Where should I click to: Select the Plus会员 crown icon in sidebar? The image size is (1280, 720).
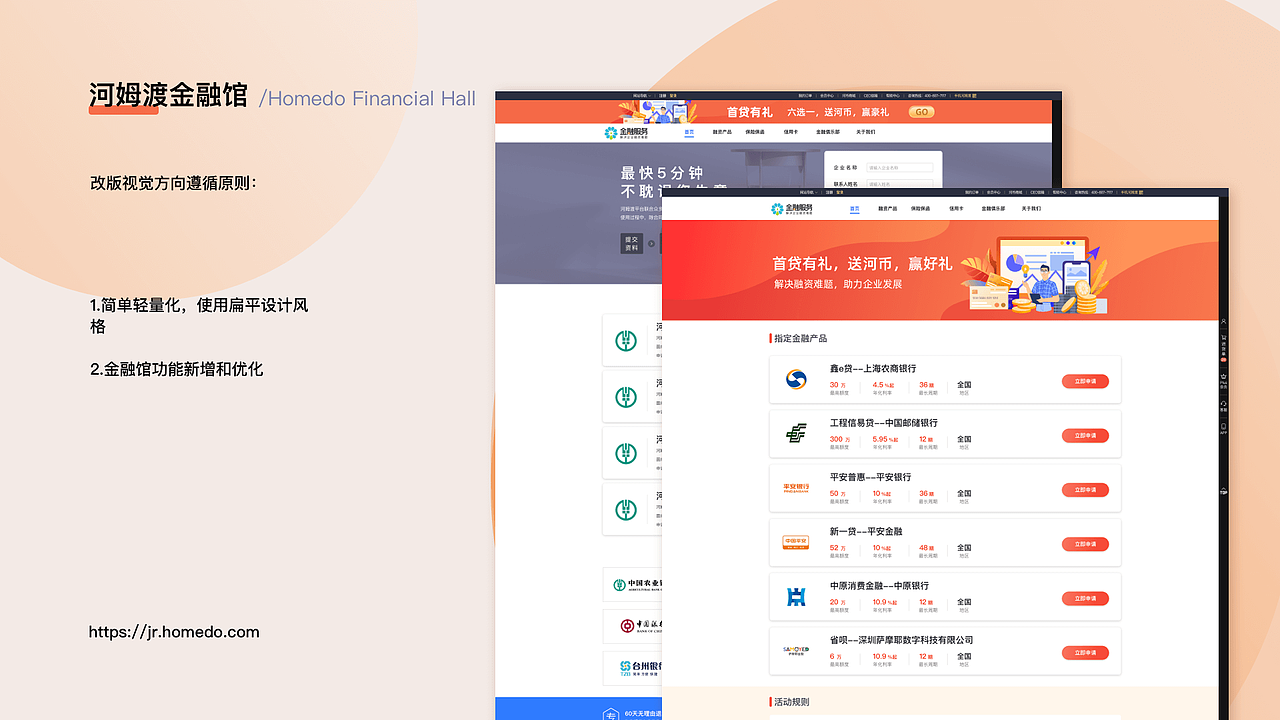pos(1222,378)
